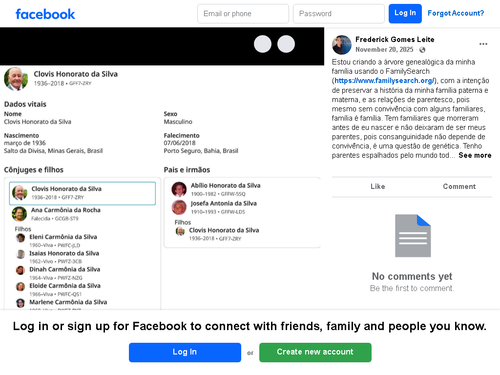The width and height of the screenshot is (500, 375).
Task: Select Clovis Honorato da Silva under Pais e irmãos
Action: point(224,230)
